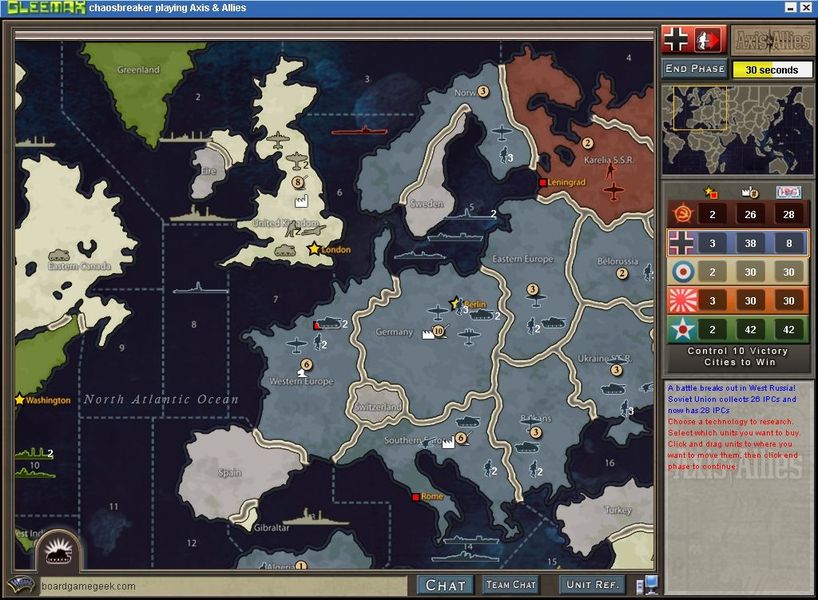
Task: Click the Soviet Union IPC value 28
Action: pos(788,214)
